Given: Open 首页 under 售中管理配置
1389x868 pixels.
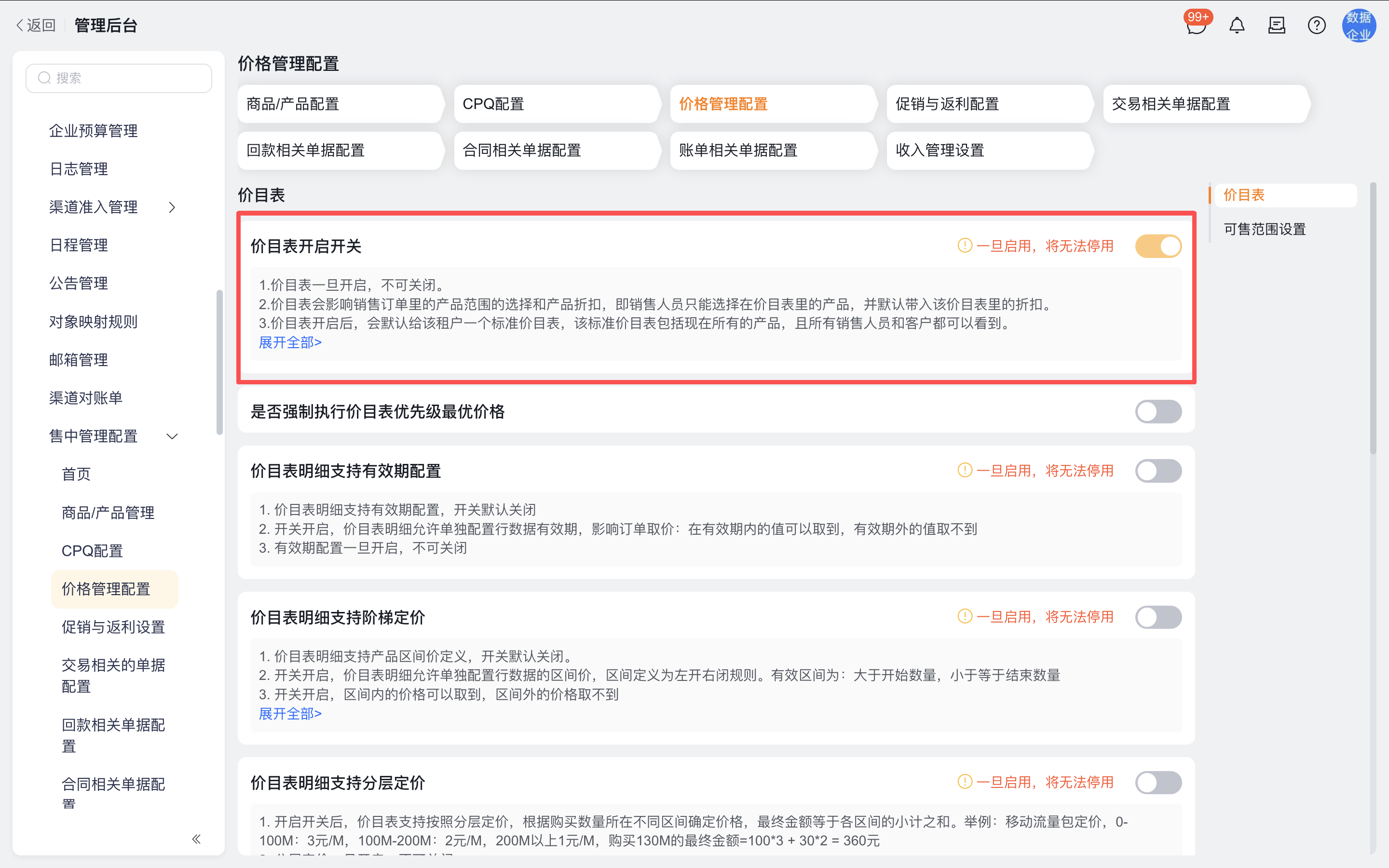Looking at the screenshot, I should [x=76, y=474].
